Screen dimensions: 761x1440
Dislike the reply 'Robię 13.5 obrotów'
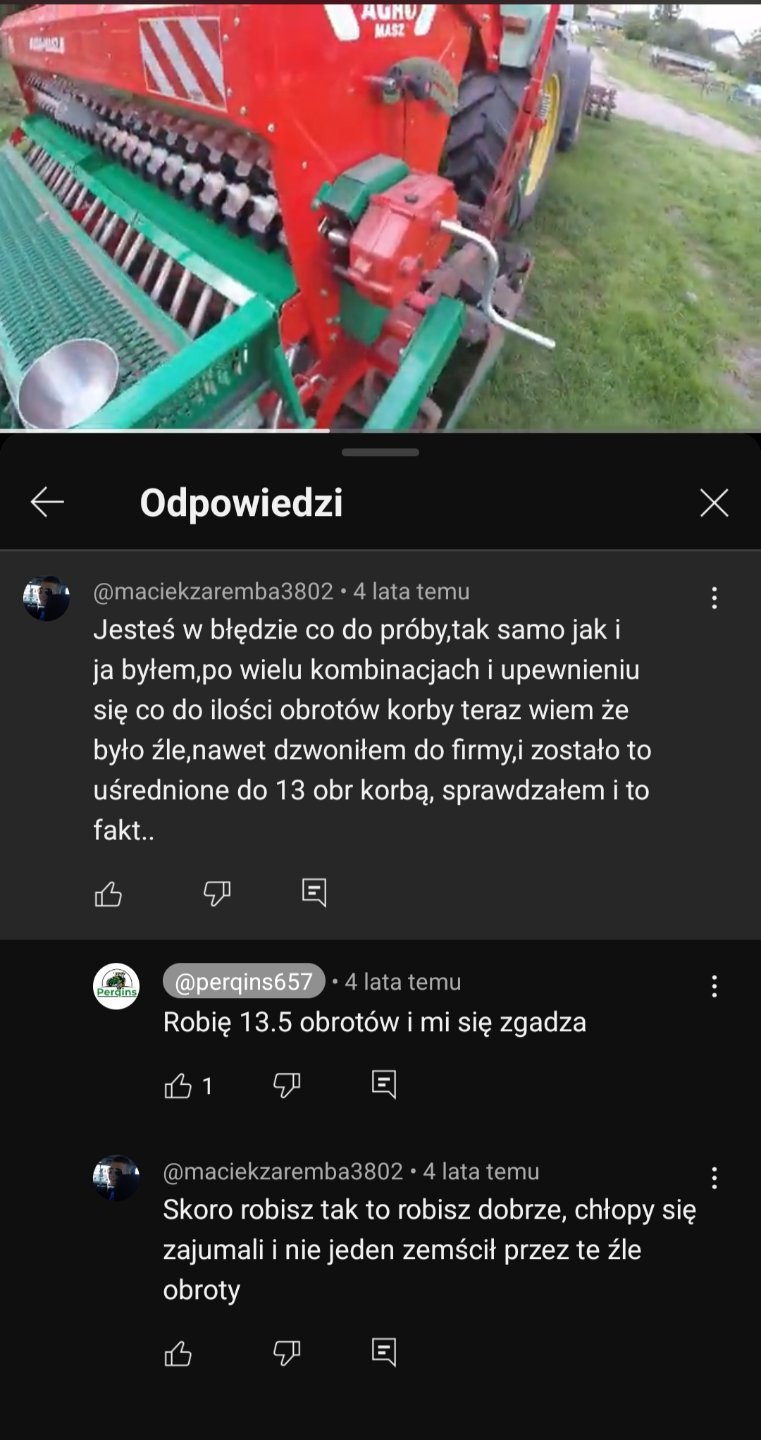pos(287,1085)
